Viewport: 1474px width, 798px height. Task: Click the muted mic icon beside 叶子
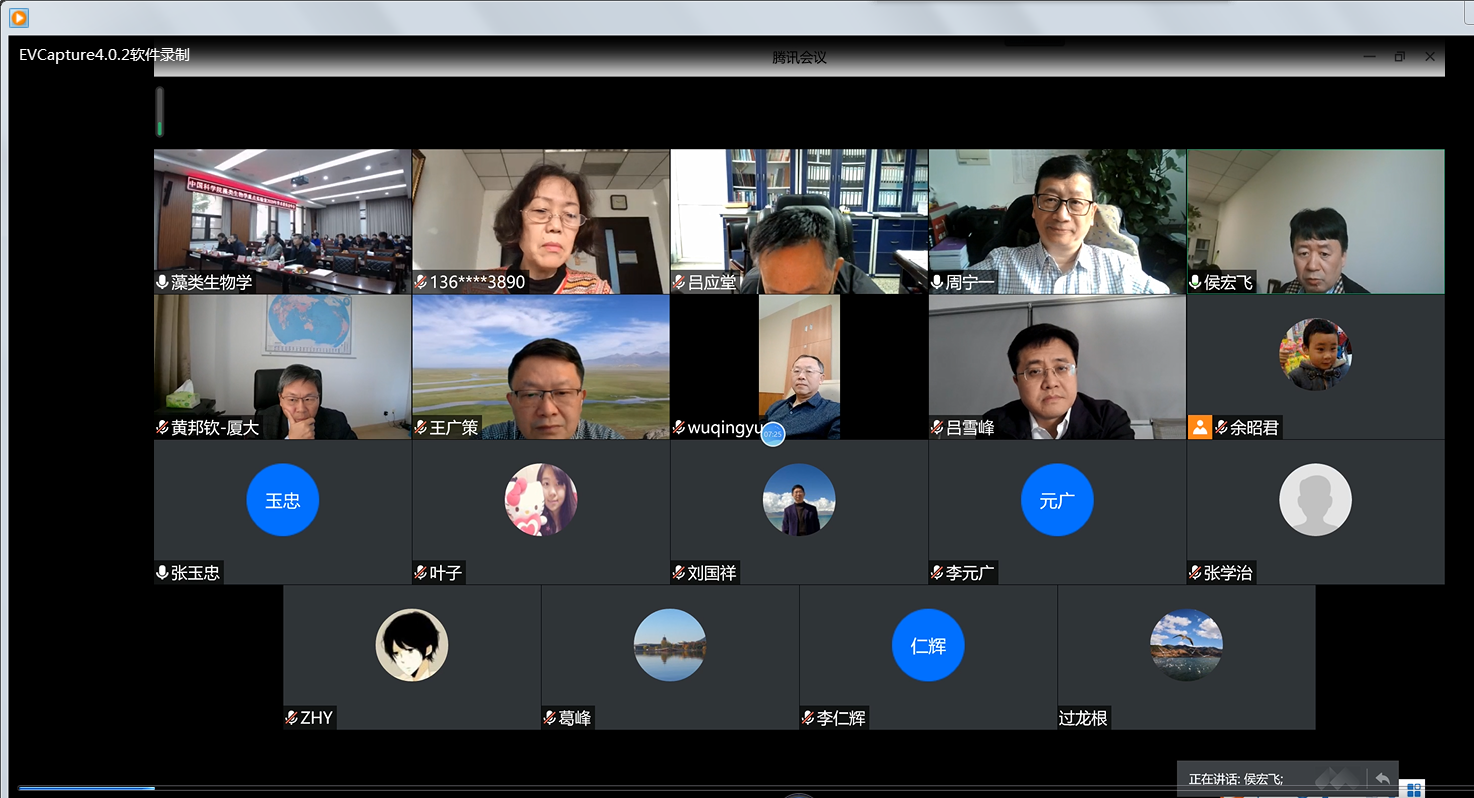(x=421, y=573)
